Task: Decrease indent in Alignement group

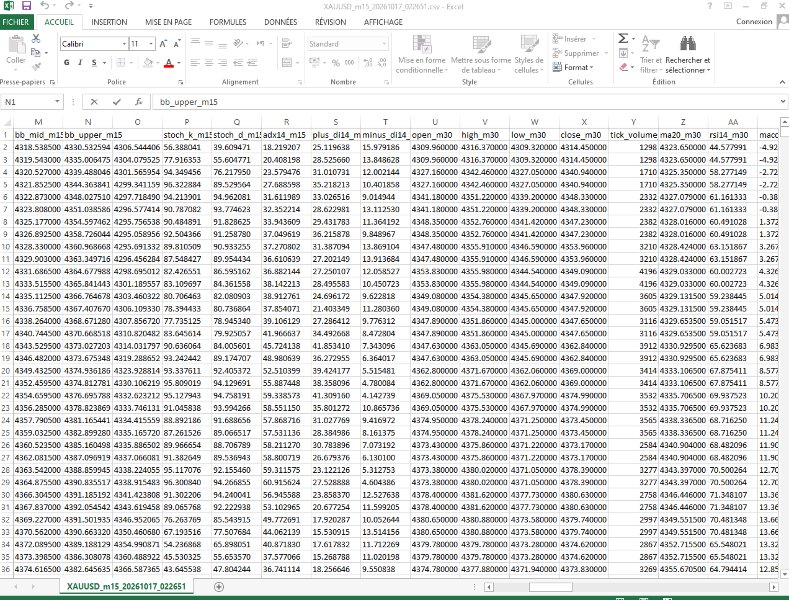Action: tap(238, 62)
